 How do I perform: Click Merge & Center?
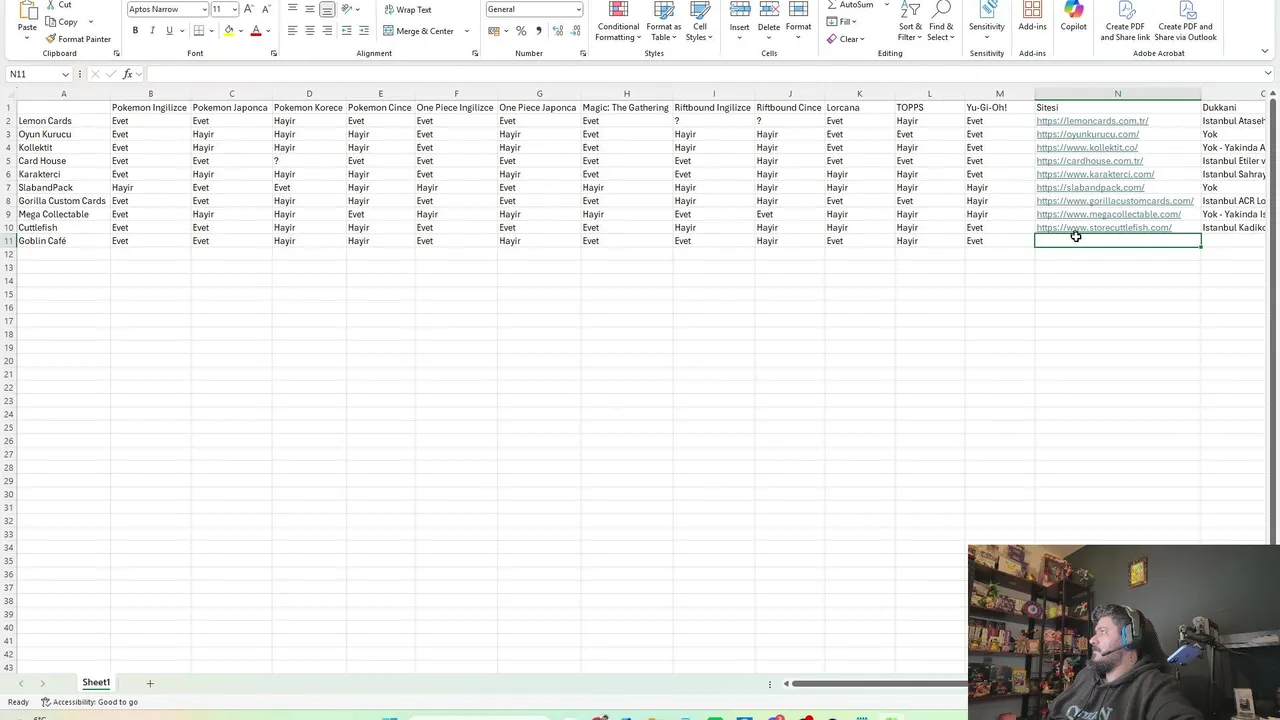[x=419, y=31]
